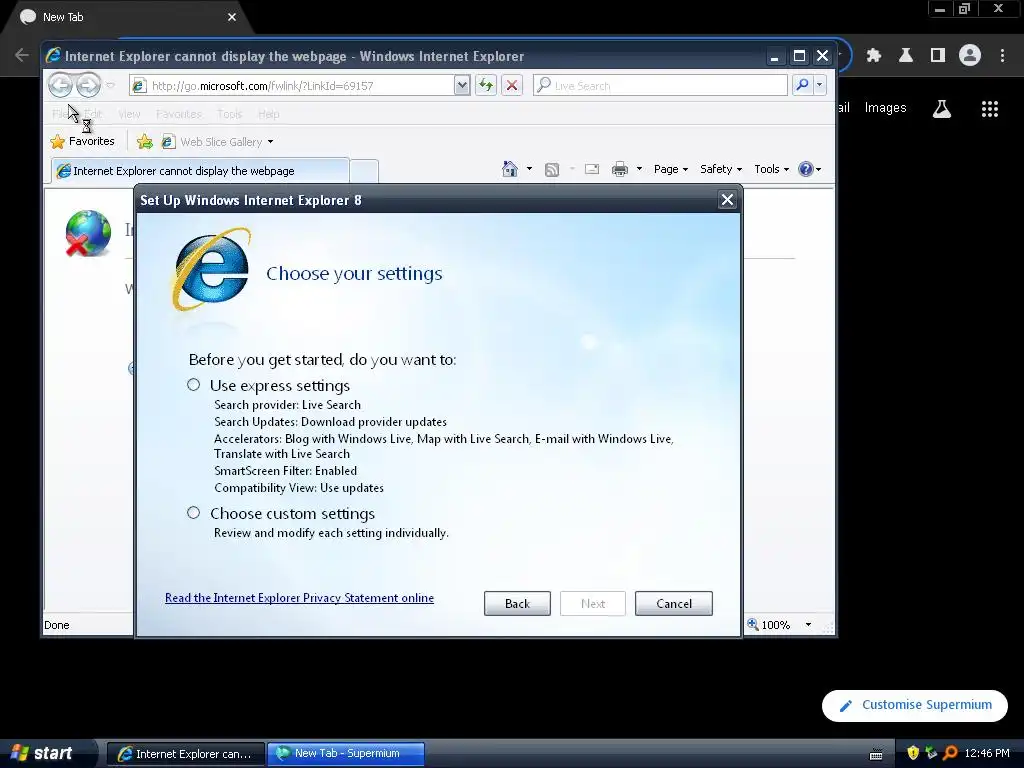Click the Supermium extensions puzzle icon
Viewport: 1024px width, 768px height.
[x=873, y=56]
